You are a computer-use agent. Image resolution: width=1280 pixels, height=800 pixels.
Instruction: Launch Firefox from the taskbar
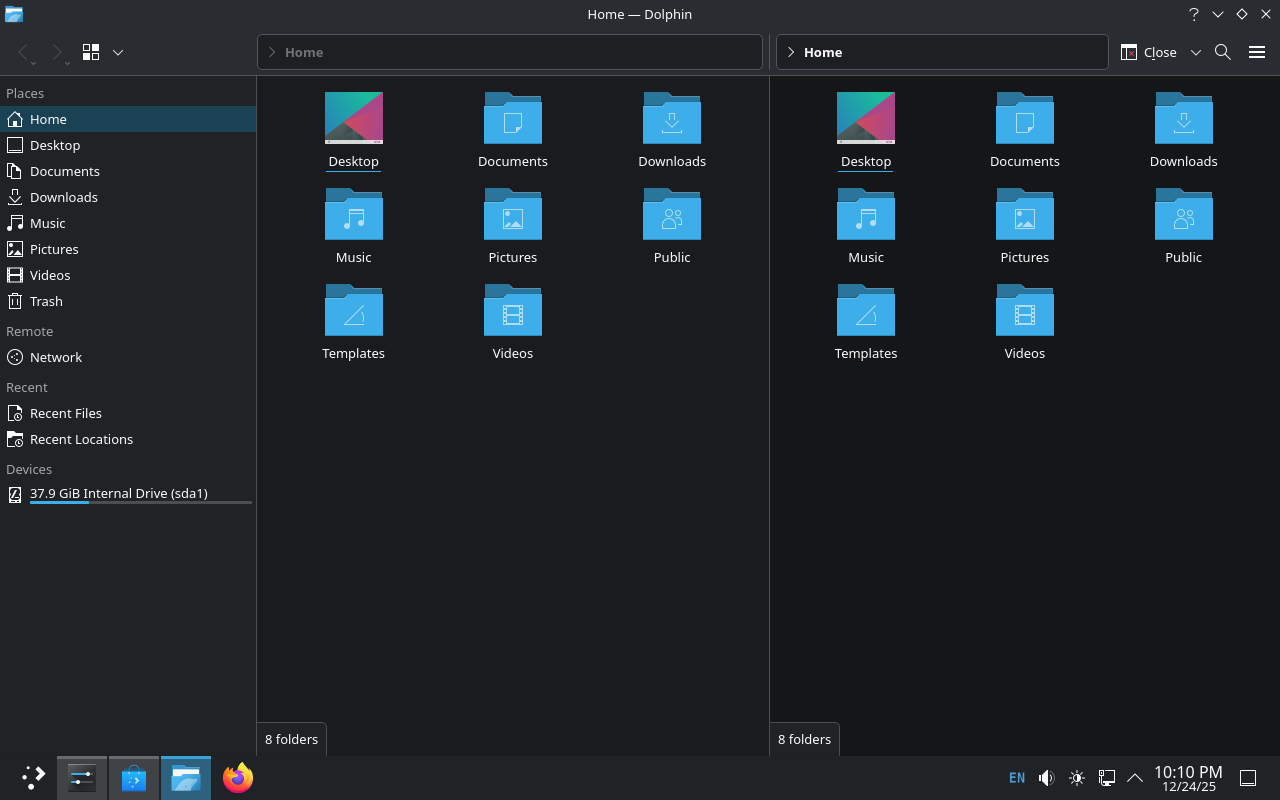pos(238,778)
